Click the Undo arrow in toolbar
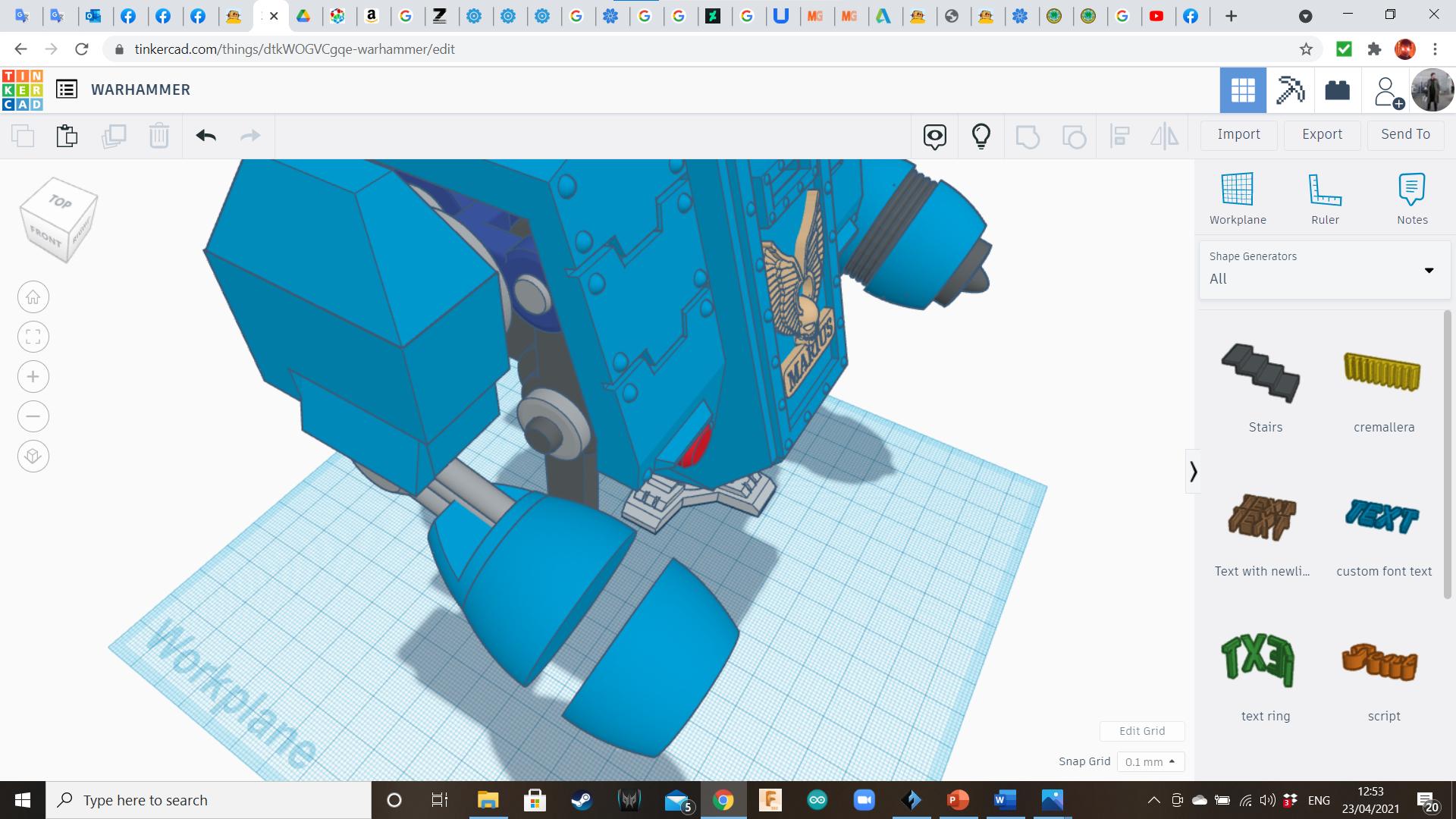Viewport: 1456px width, 819px height. [206, 136]
